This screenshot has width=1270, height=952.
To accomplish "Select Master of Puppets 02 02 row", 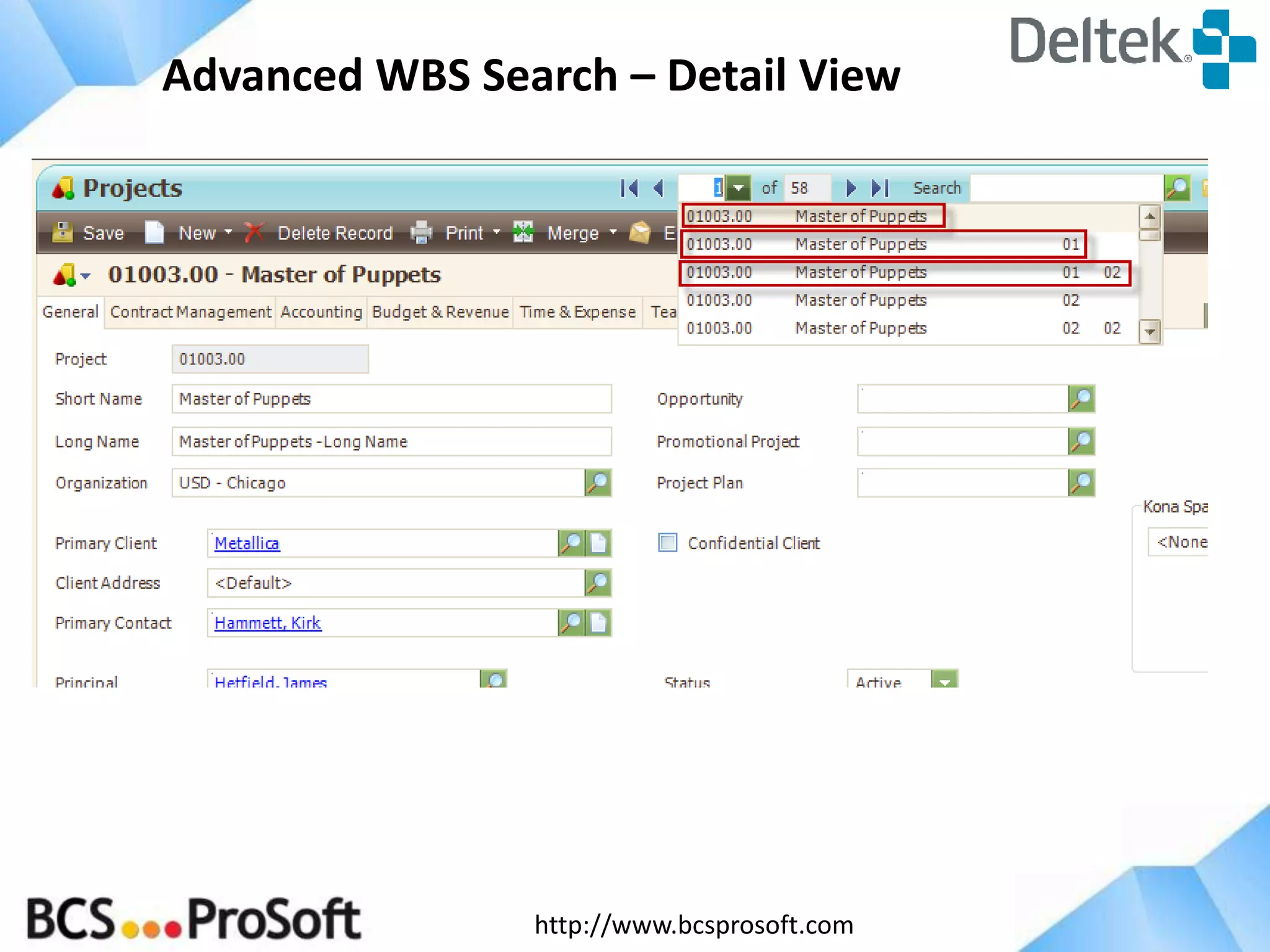I will 908,328.
